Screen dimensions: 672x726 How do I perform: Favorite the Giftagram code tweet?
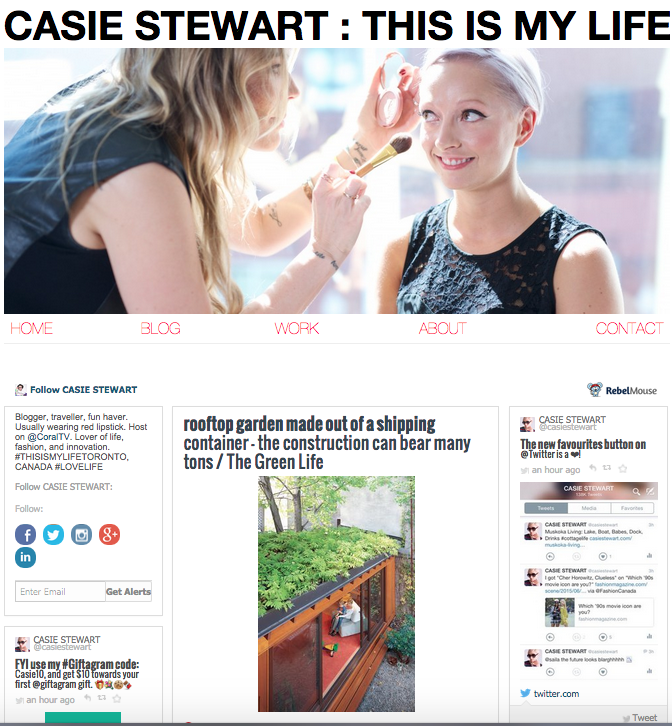(x=117, y=698)
